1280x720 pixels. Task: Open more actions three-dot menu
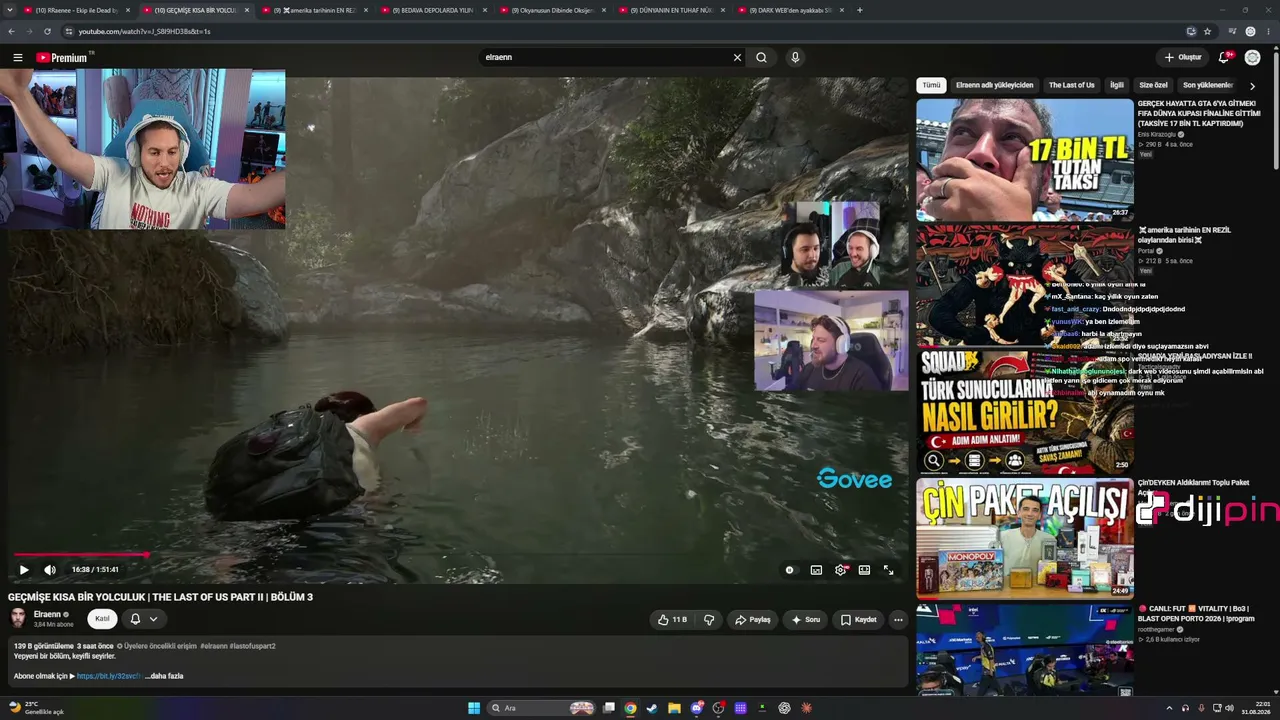tap(898, 620)
